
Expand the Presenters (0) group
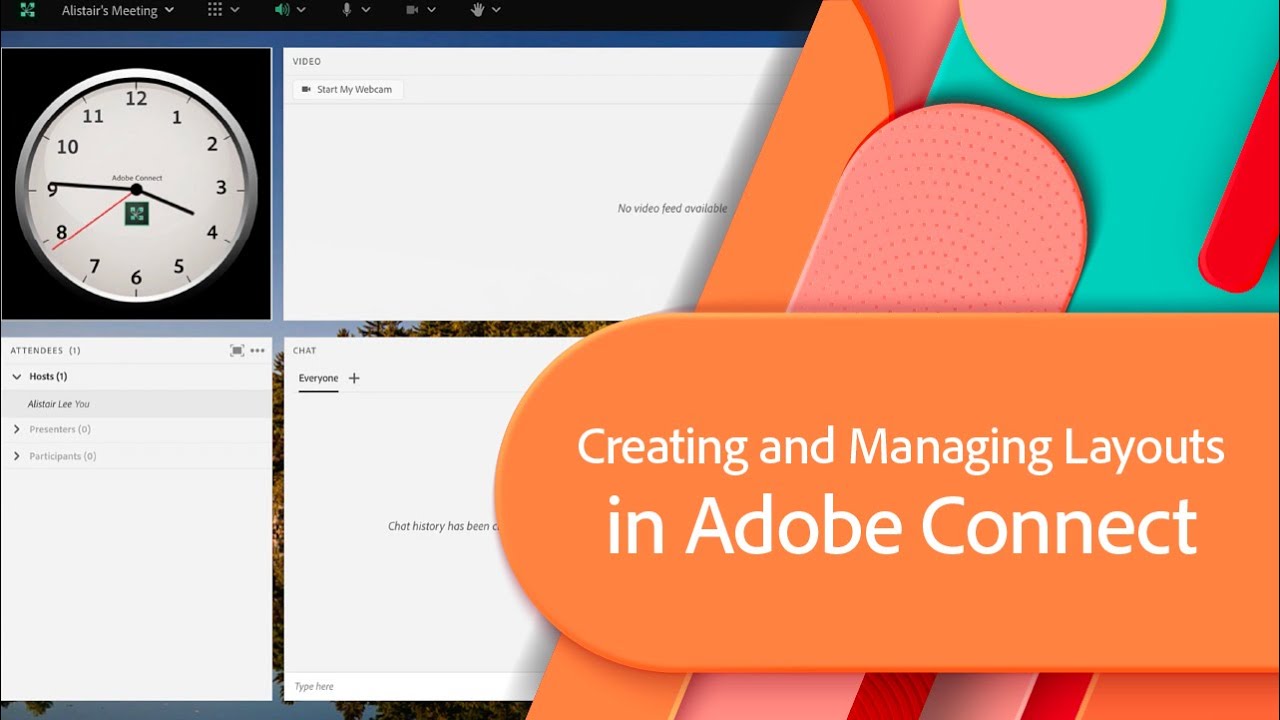(x=17, y=429)
